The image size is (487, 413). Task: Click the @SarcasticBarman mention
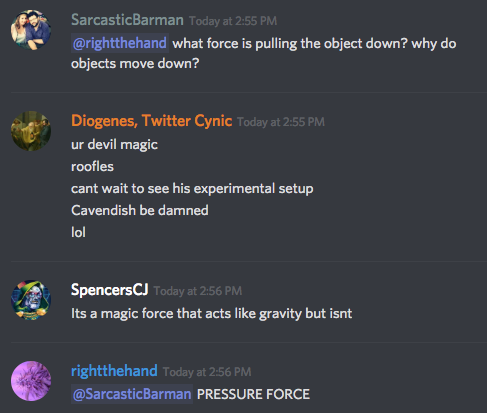132,394
